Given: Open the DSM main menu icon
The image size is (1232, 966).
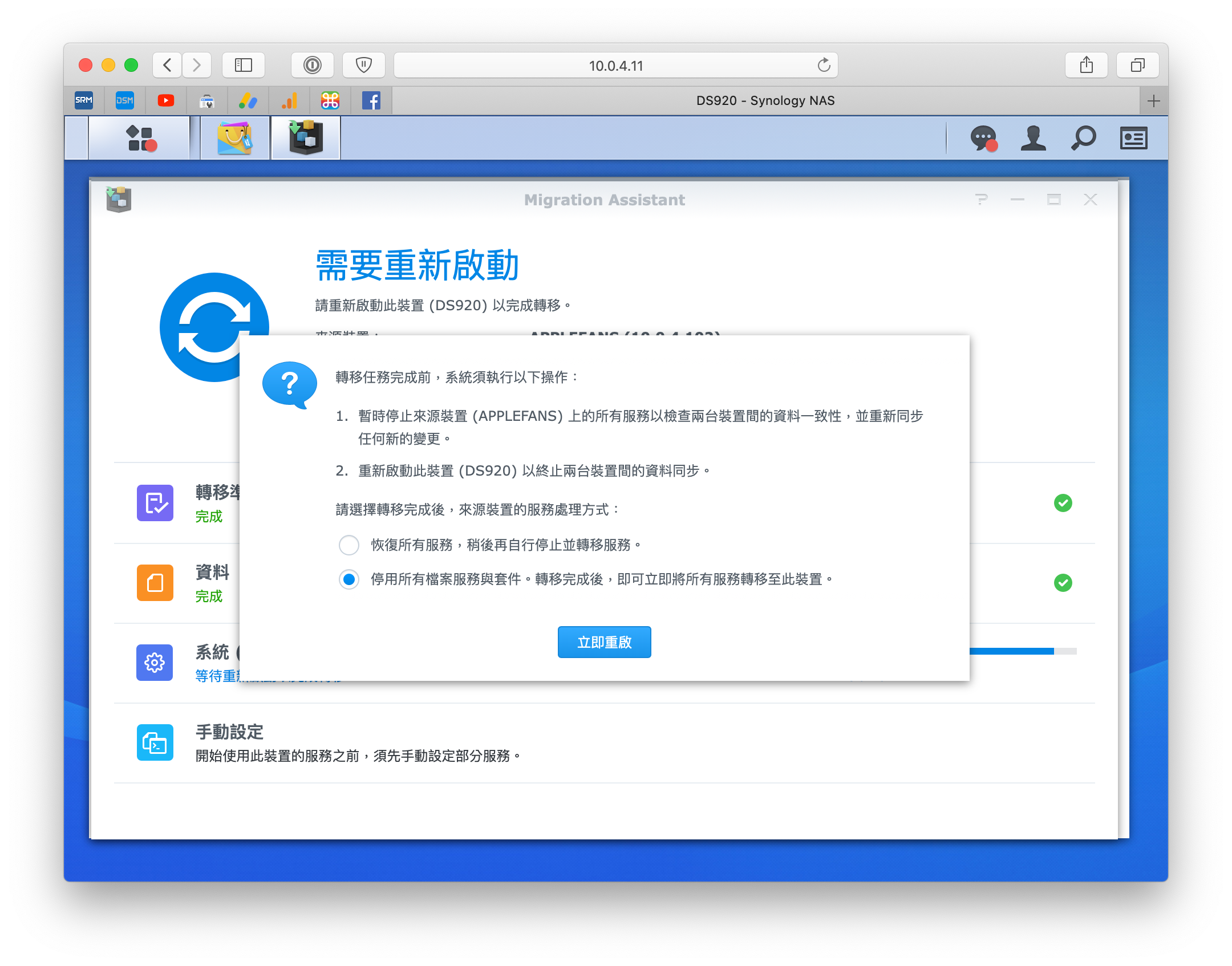Looking at the screenshot, I should (x=139, y=138).
